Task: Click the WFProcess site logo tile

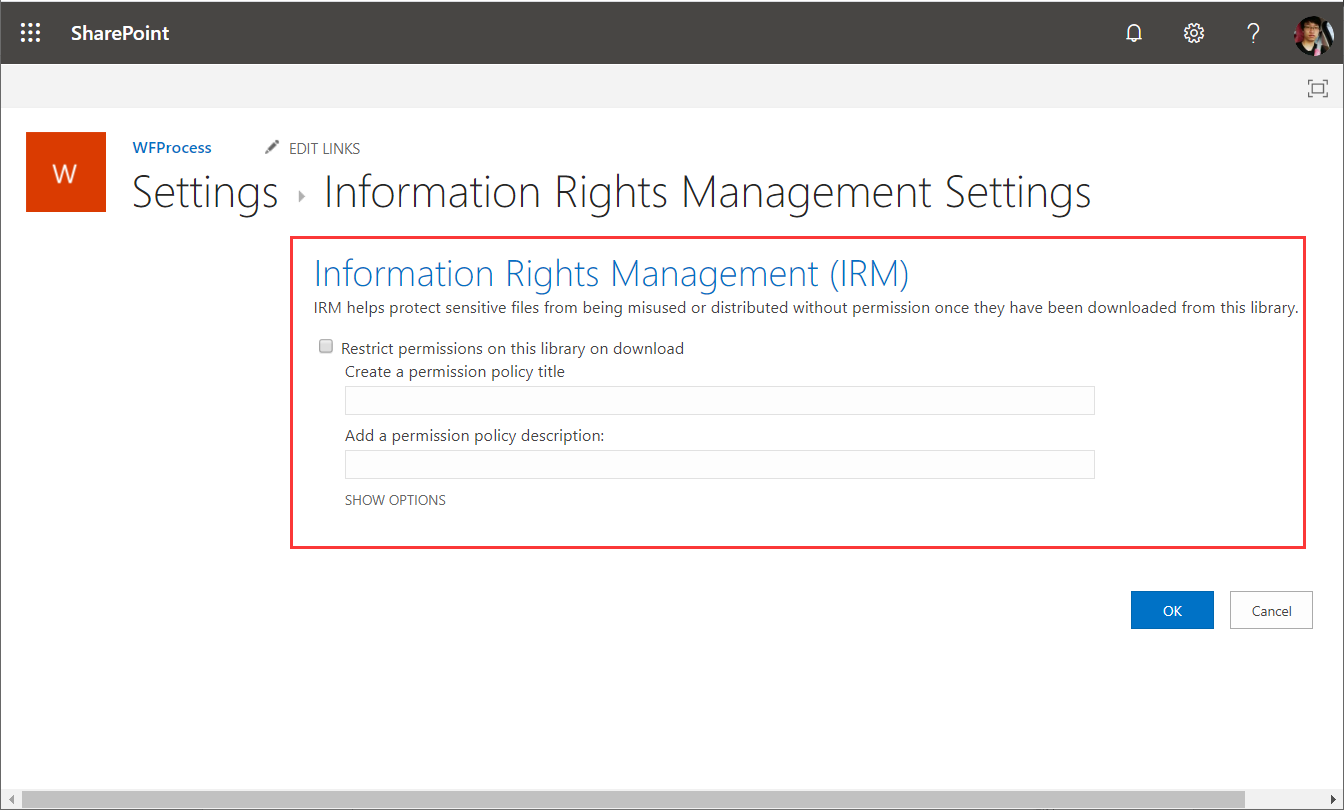Action: tap(65, 172)
